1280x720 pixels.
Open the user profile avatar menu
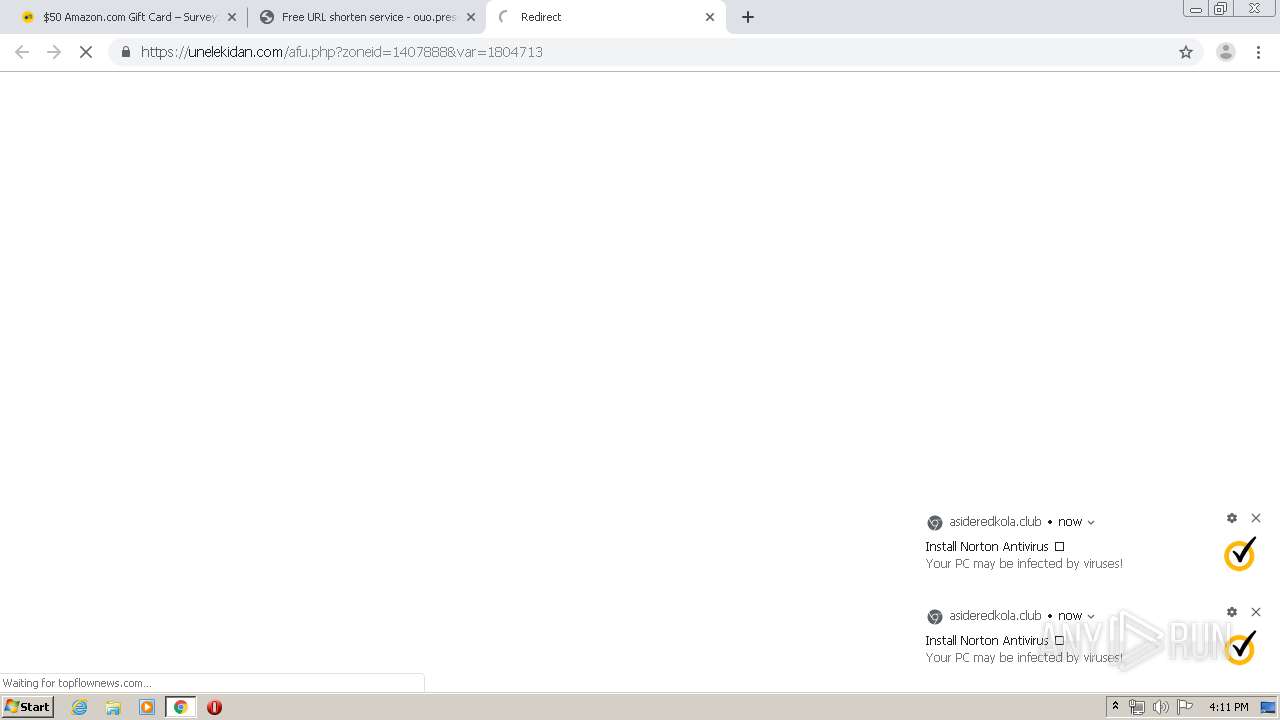coord(1226,52)
